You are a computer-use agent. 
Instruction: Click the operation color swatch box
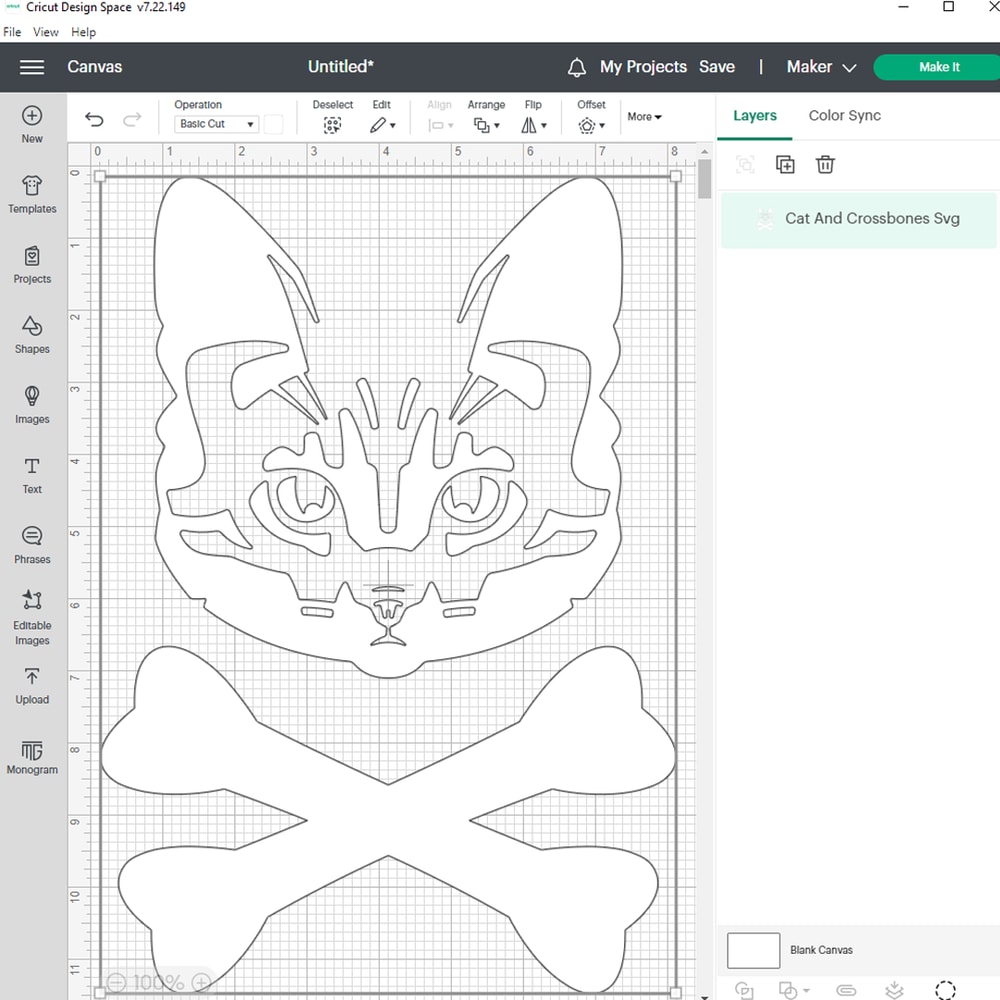273,124
